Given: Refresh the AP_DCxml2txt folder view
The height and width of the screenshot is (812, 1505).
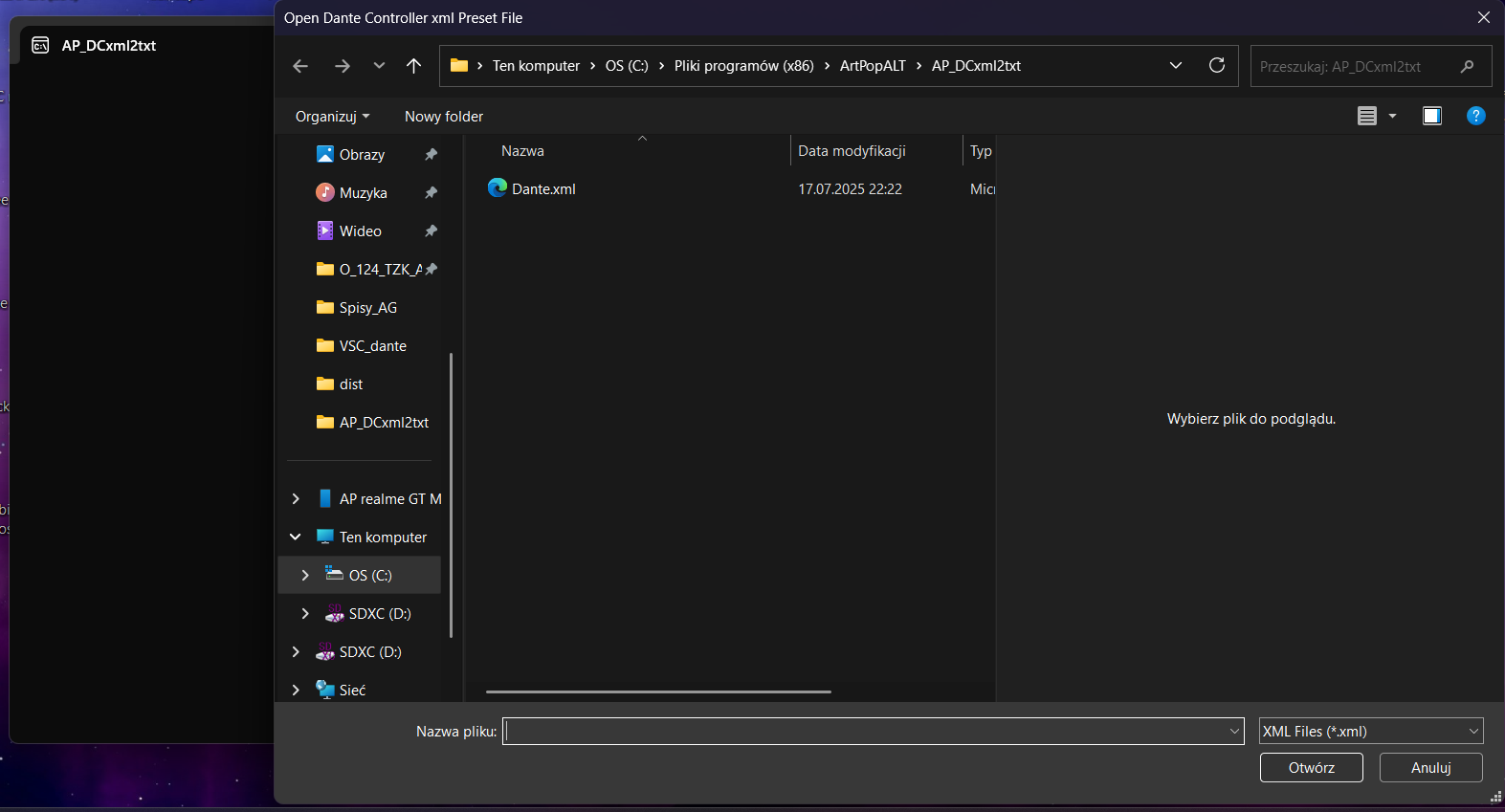Looking at the screenshot, I should point(1217,65).
